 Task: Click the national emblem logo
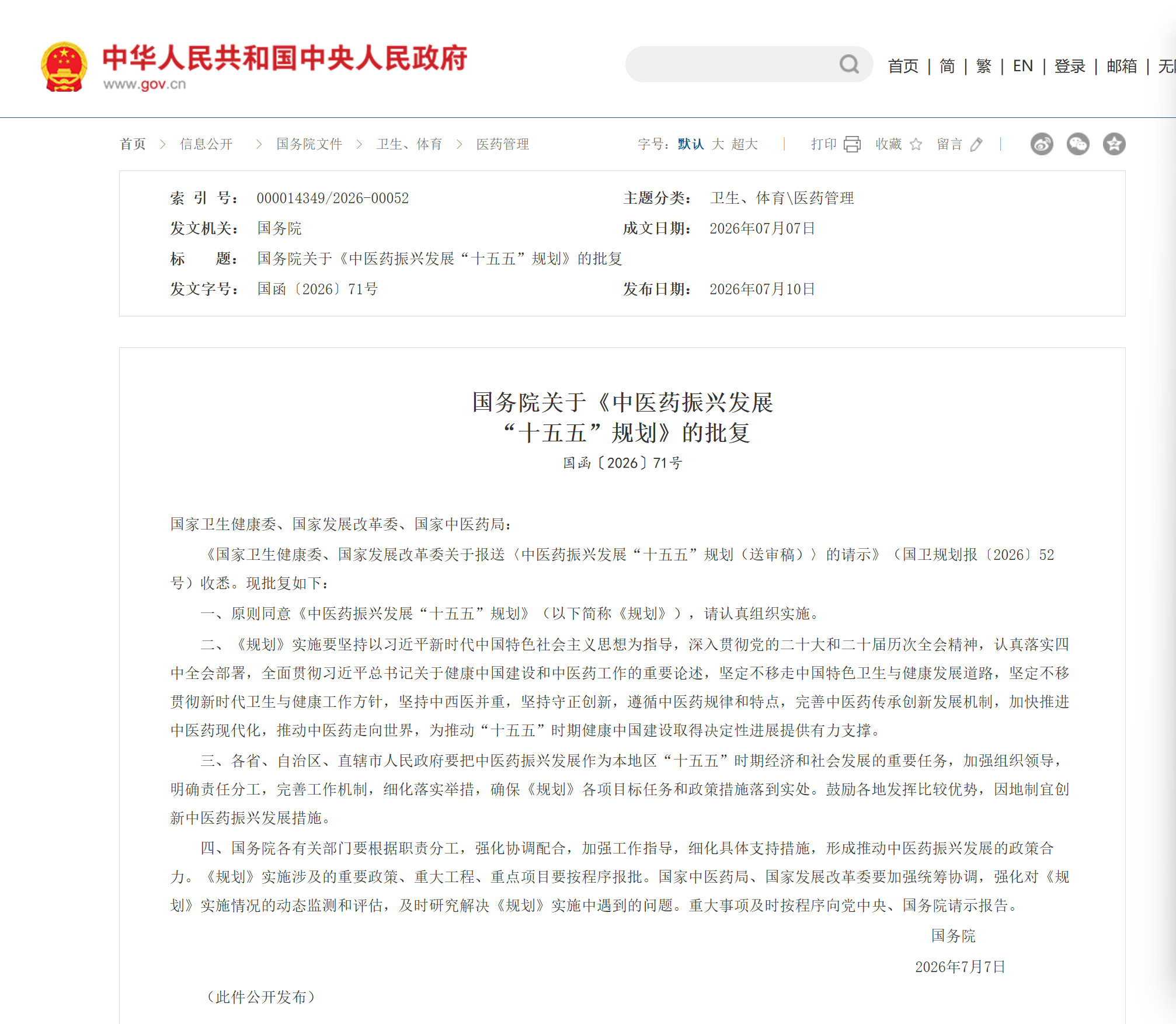tap(64, 66)
